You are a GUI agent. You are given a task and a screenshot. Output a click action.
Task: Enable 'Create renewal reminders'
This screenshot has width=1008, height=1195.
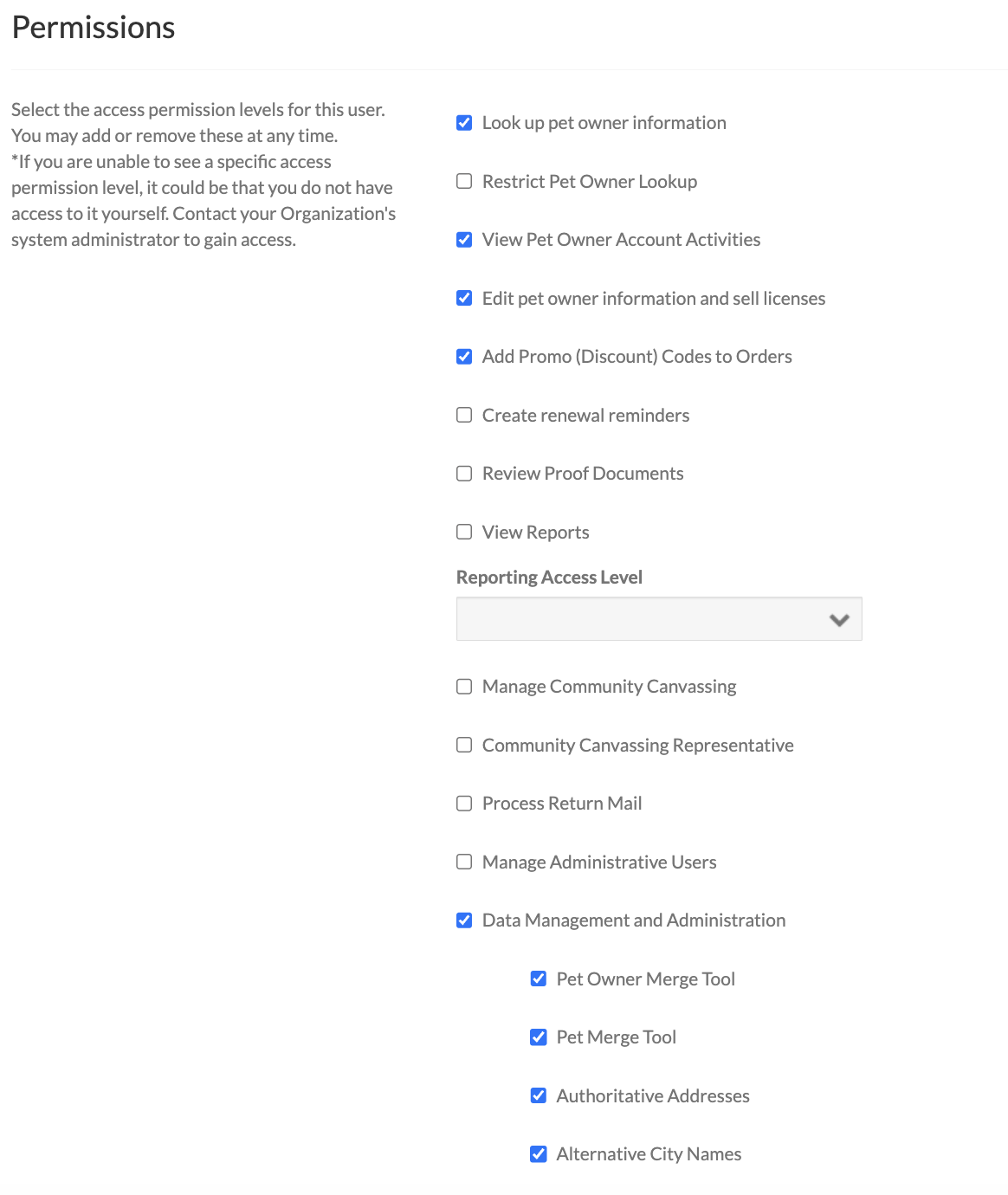coord(463,415)
